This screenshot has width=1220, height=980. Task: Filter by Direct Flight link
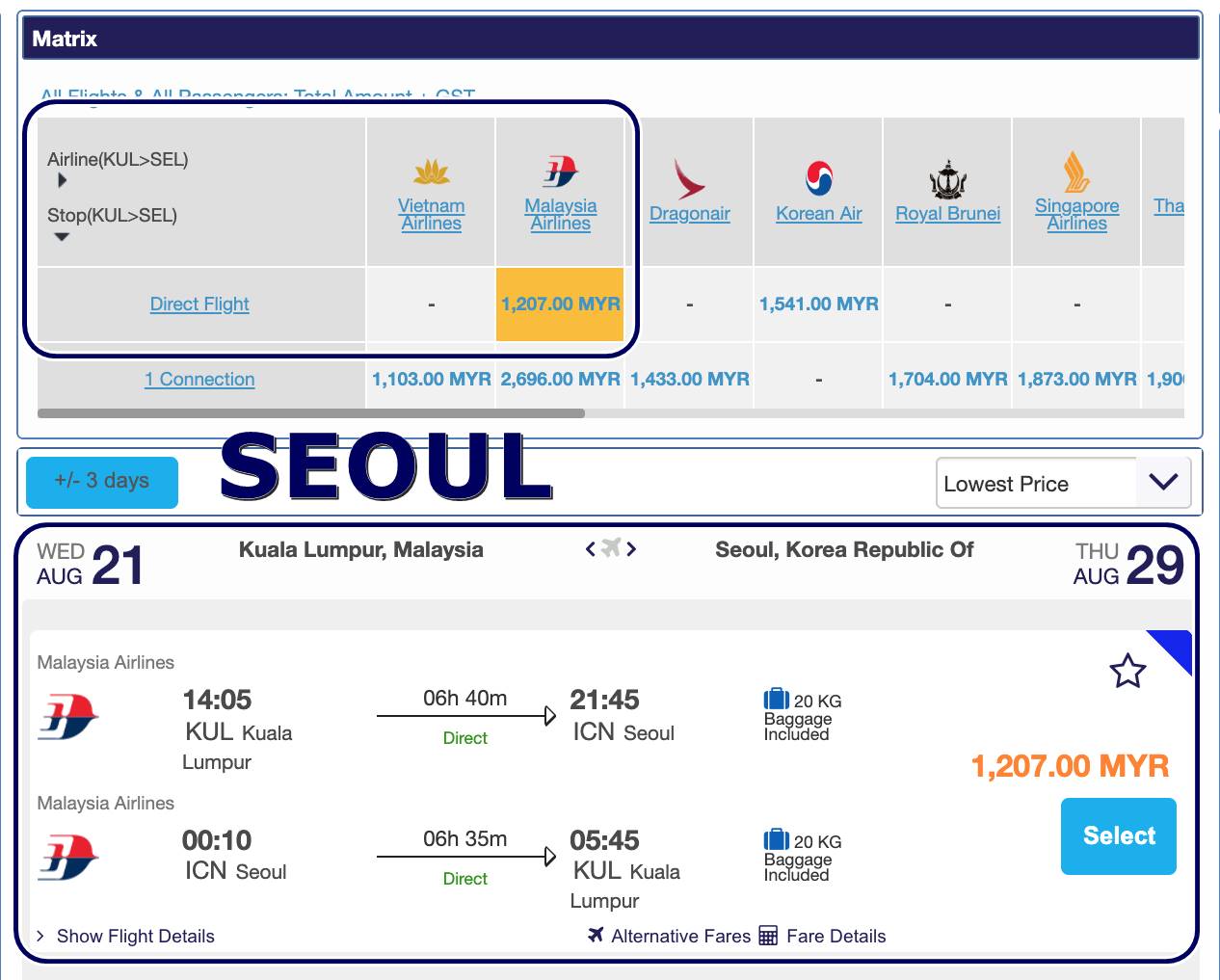pos(199,305)
